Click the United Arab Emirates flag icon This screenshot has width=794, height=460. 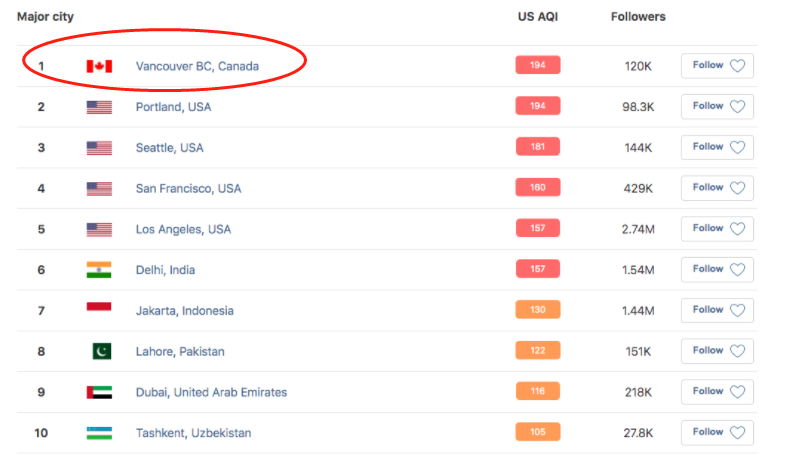(98, 393)
